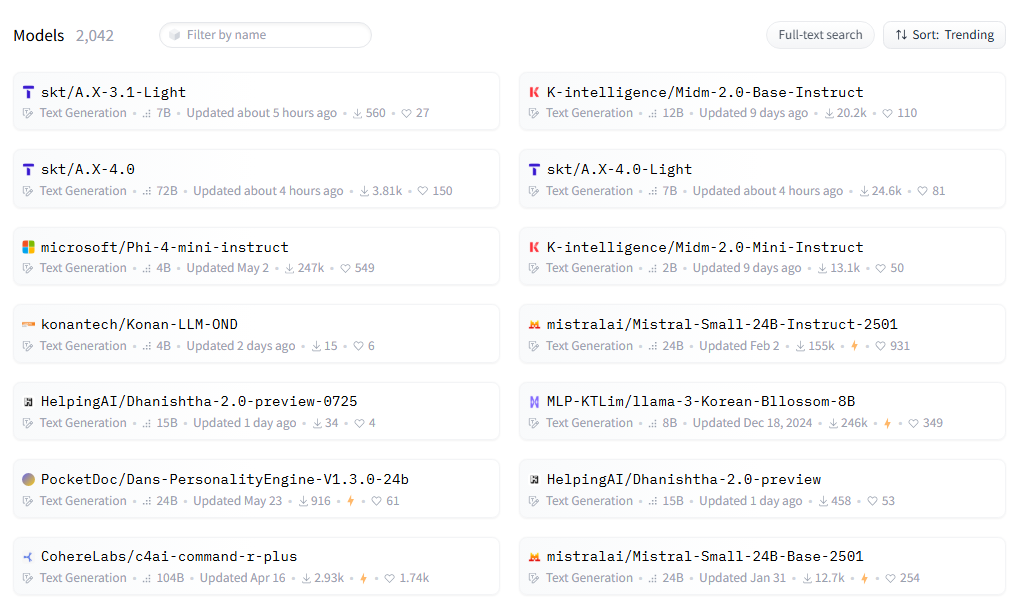Viewport: 1019px width, 603px height.
Task: Click the K-intelligence logo beside Midm-2.0-Mini-Instruct
Action: coord(534,247)
